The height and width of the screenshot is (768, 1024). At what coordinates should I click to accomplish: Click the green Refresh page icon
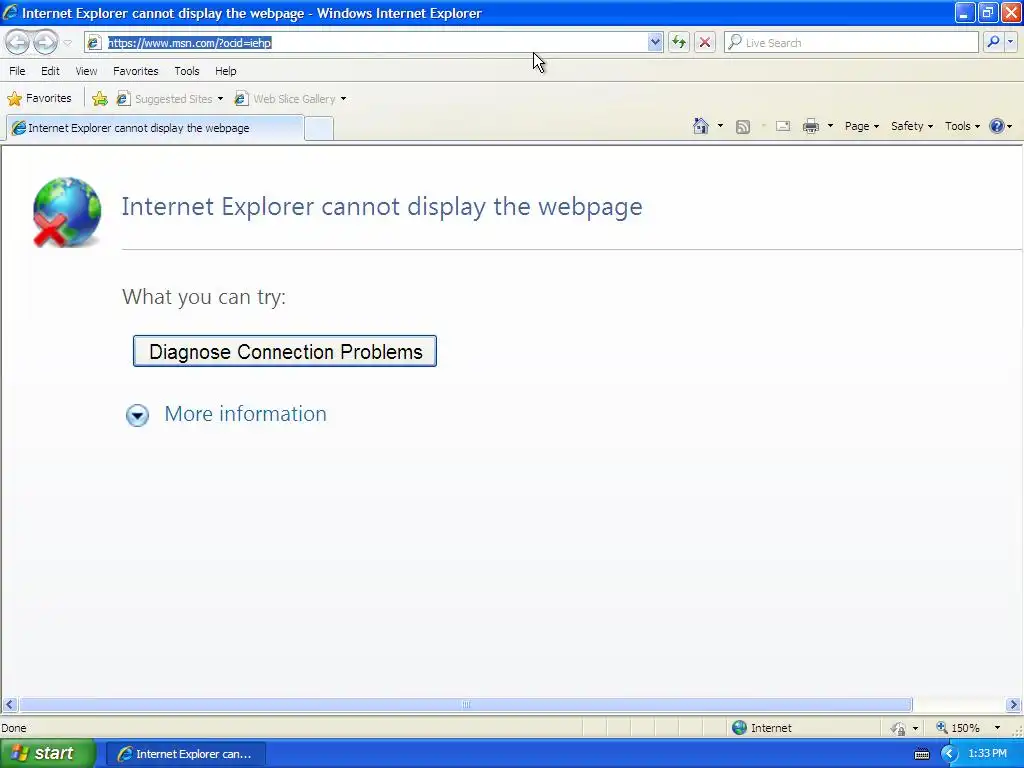(x=679, y=42)
